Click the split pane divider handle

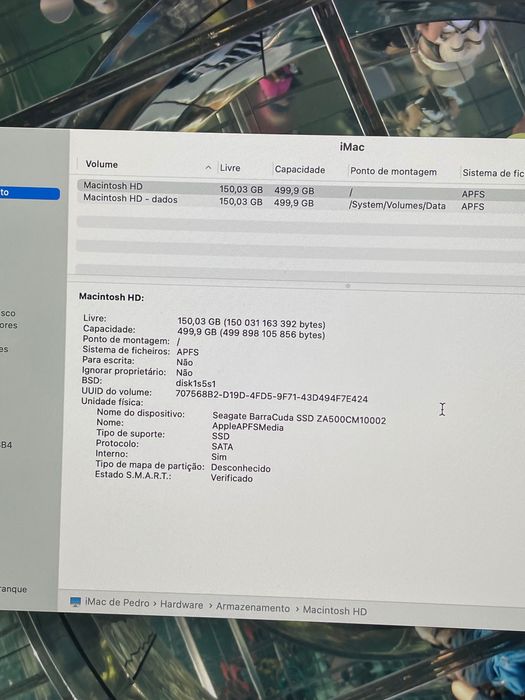[x=348, y=285]
